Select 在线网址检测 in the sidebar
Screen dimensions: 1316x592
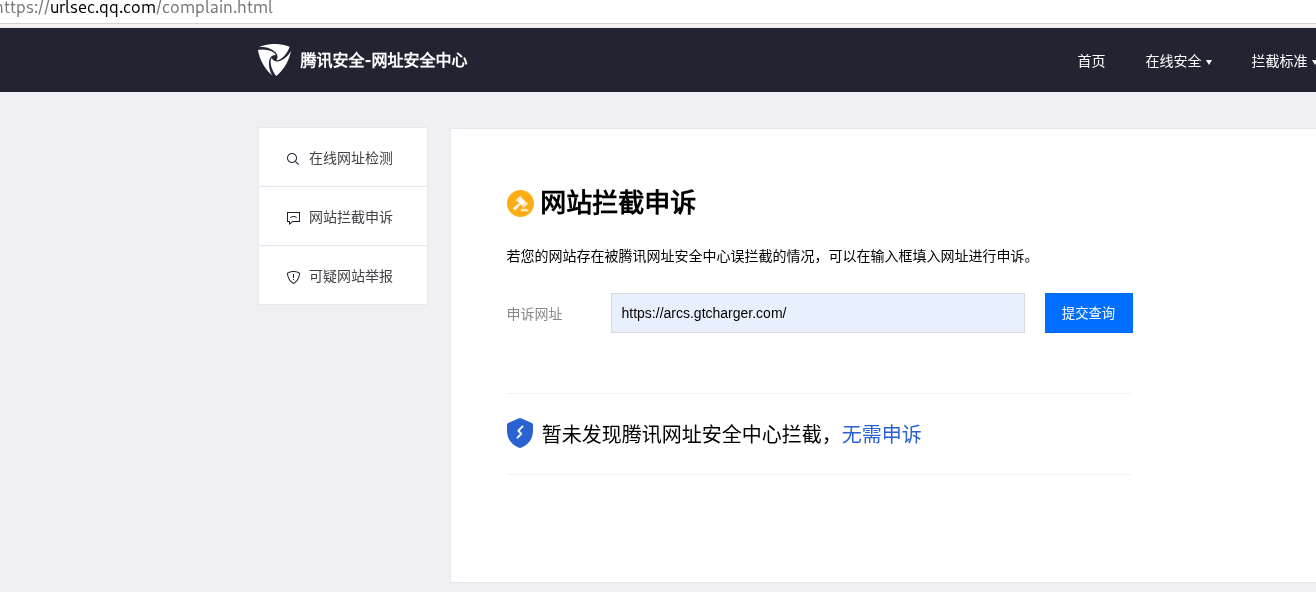click(343, 158)
